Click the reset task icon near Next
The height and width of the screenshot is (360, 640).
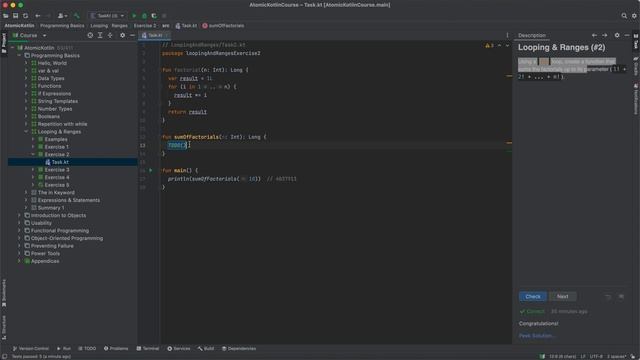click(x=608, y=297)
